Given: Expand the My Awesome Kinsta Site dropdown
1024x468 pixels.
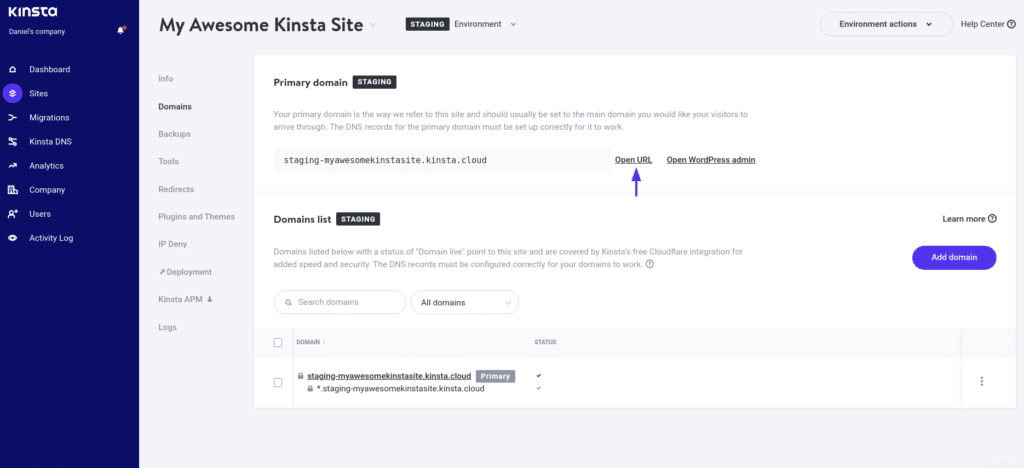Looking at the screenshot, I should (373, 25).
